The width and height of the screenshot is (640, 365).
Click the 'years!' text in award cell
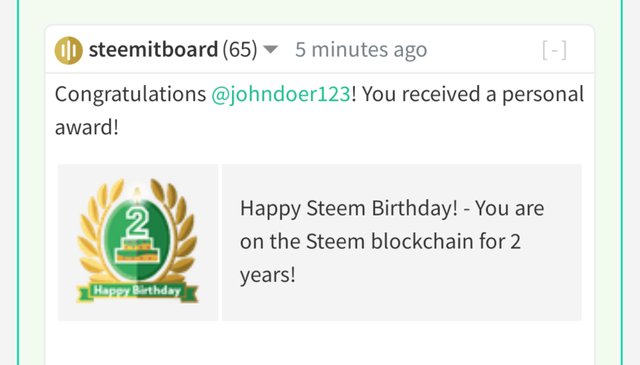267,275
